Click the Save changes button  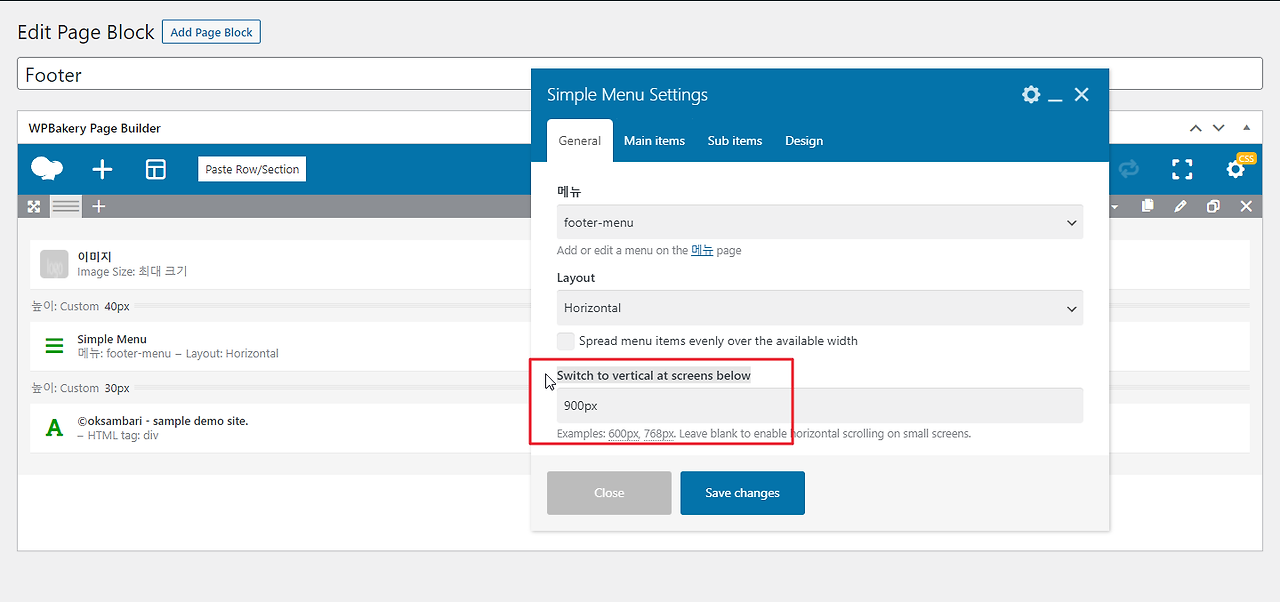pos(742,493)
